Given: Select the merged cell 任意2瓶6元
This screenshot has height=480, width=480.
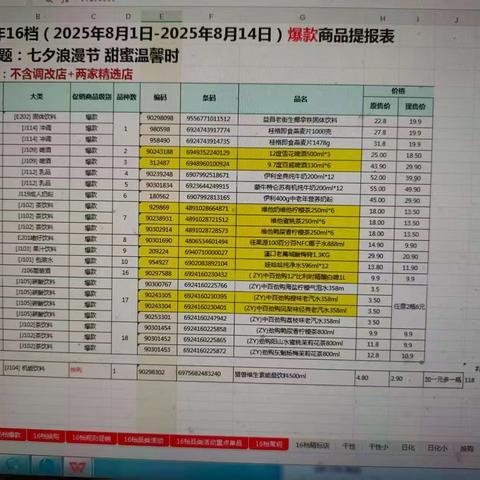Looking at the screenshot, I should pyautogui.click(x=409, y=306).
